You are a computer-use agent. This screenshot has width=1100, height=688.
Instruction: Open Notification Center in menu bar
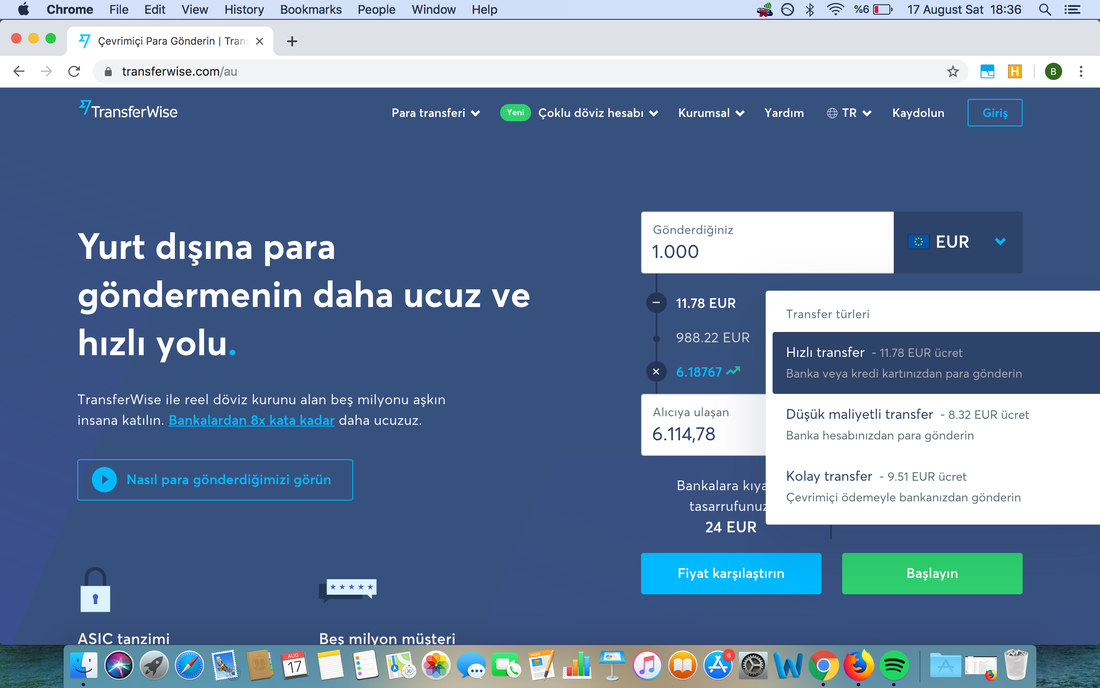point(1073,10)
